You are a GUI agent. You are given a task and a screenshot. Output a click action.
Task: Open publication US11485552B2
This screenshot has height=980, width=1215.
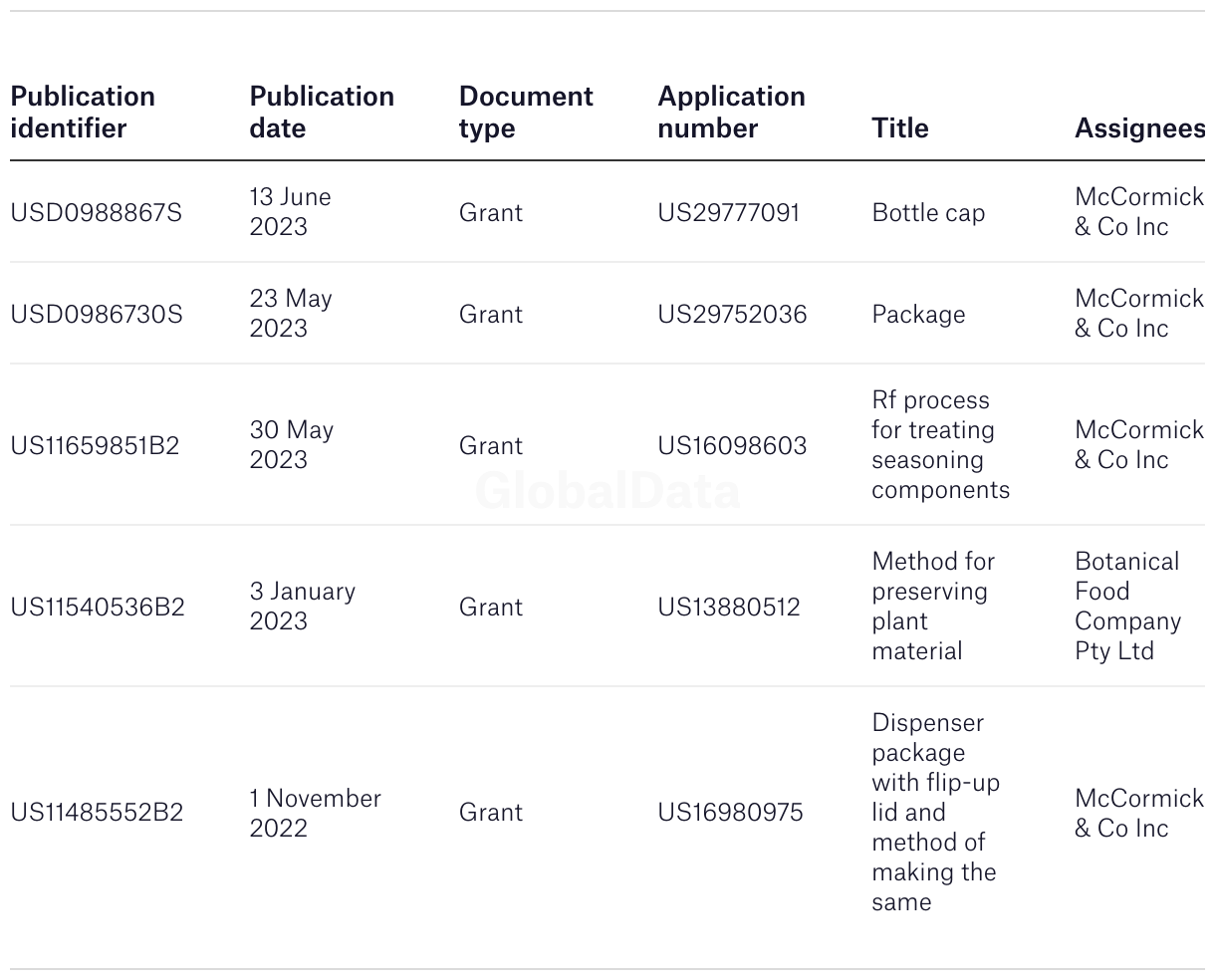[97, 813]
